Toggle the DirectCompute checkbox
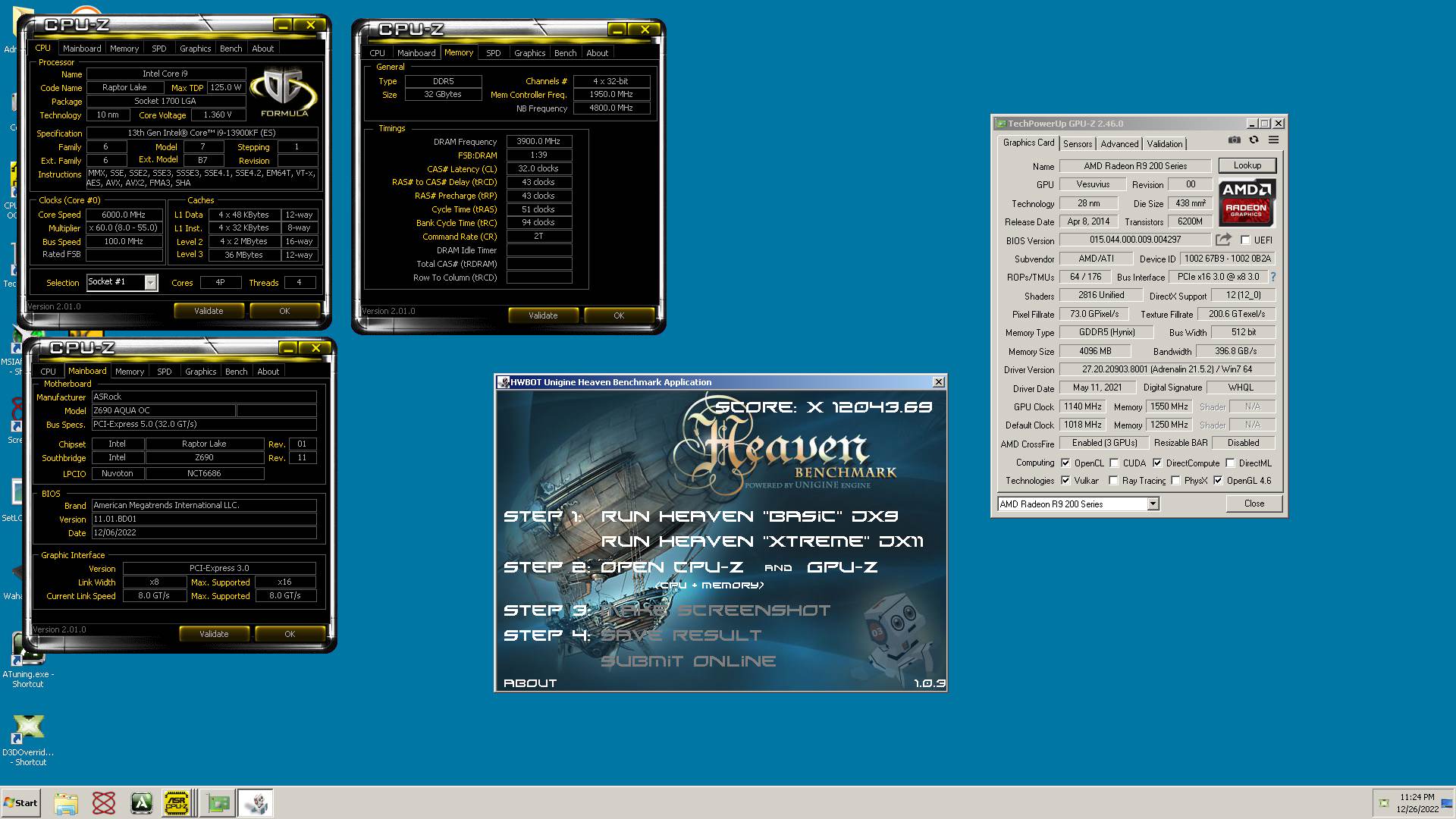Image resolution: width=1456 pixels, height=819 pixels. click(1157, 463)
